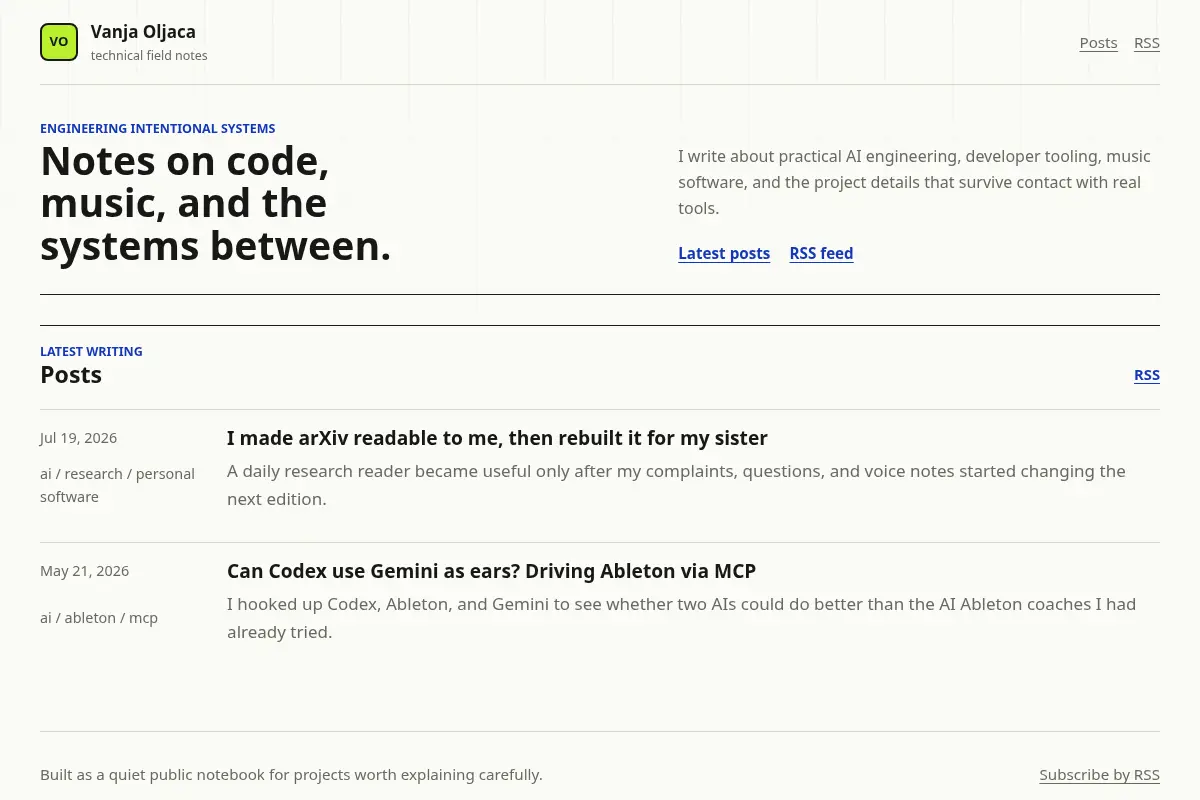1200x800 pixels.
Task: Click the ai / research / personal software tags
Action: click(x=117, y=485)
